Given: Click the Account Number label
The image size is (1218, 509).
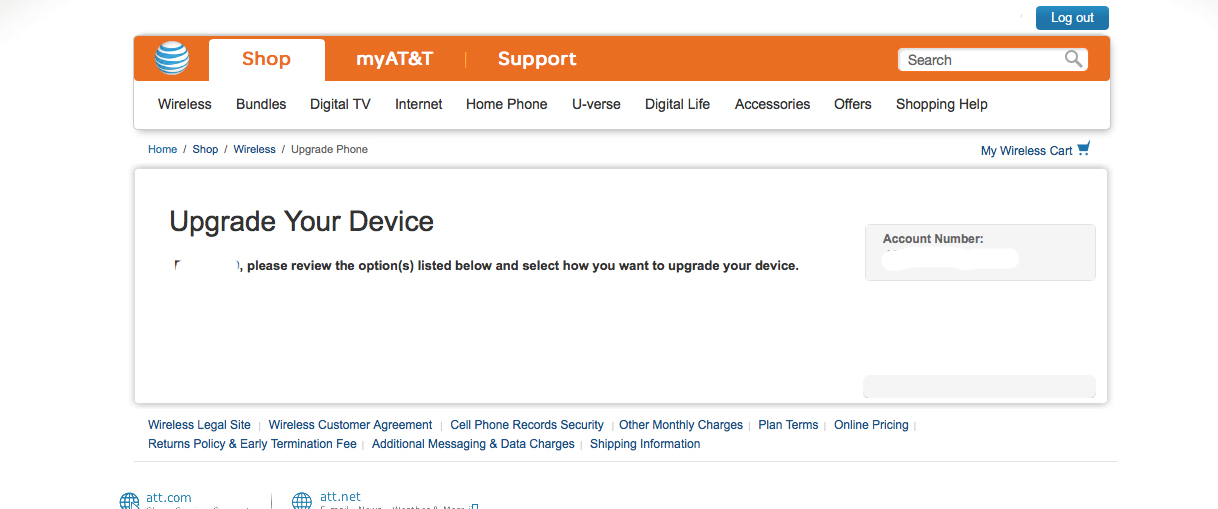Looking at the screenshot, I should click(933, 239).
